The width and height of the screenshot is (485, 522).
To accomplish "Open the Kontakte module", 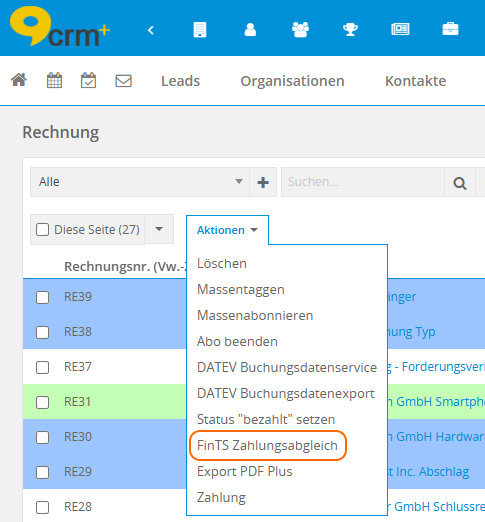I will coord(415,81).
